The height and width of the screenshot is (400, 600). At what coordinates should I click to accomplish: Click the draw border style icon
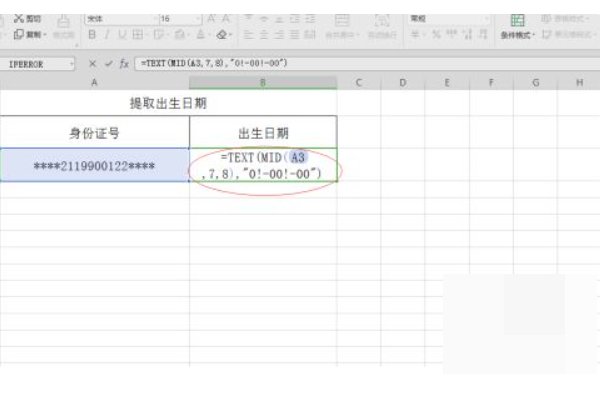158,35
